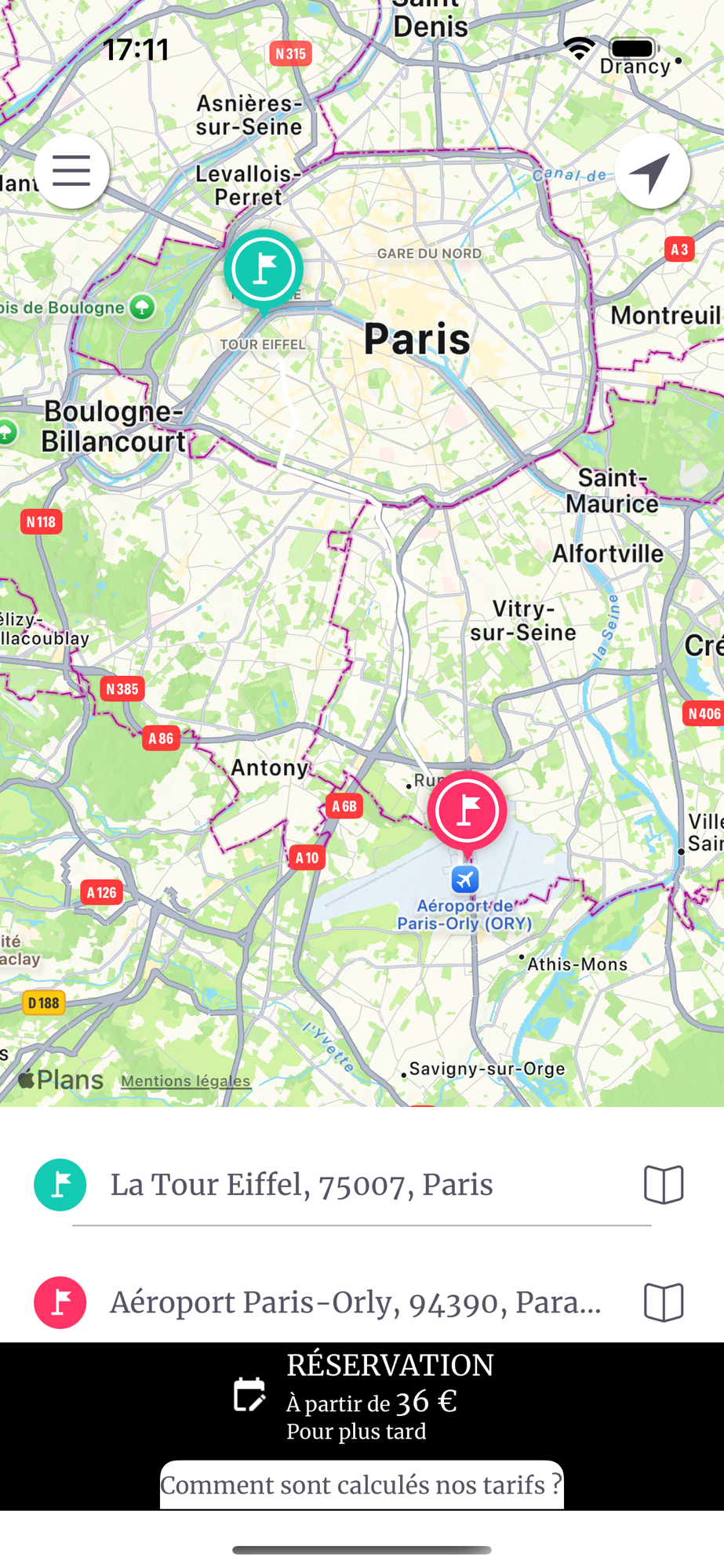
Task: Open Mentions légales link
Action: (186, 1081)
